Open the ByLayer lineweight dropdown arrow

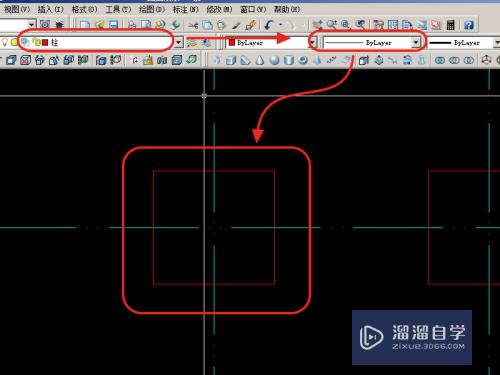tap(497, 43)
